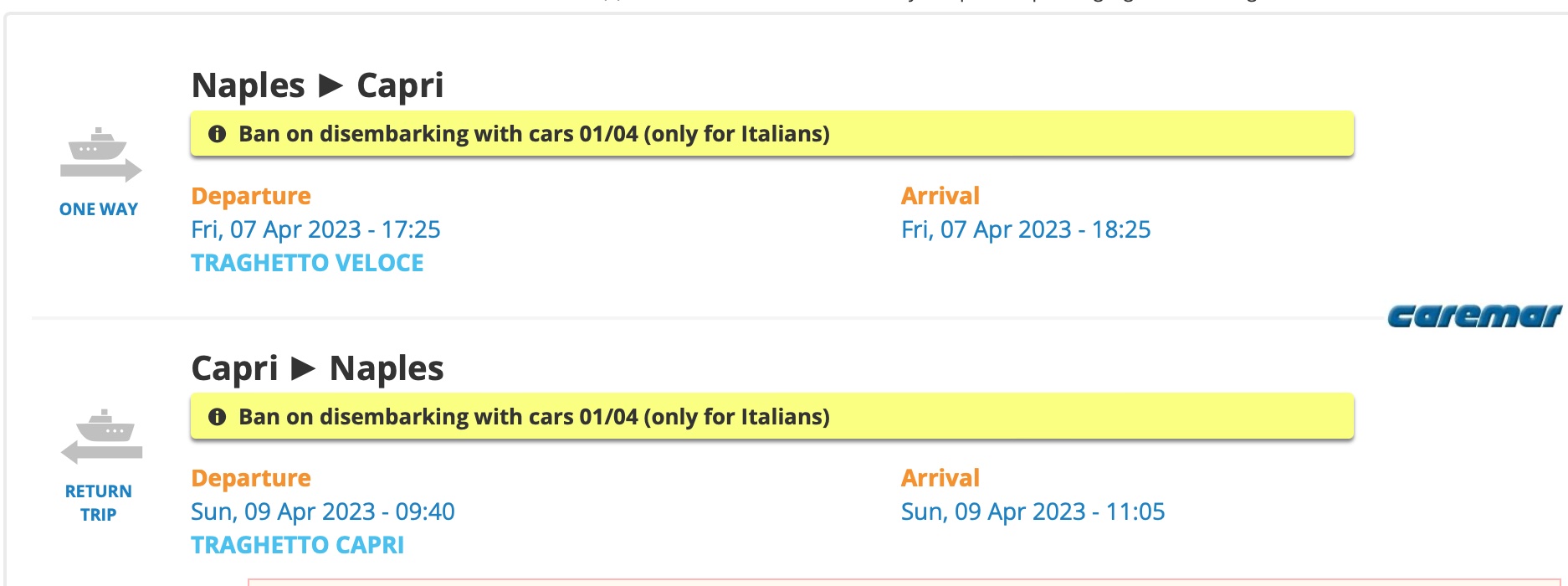Viewport: 1568px width, 586px height.
Task: Click the one-way ferry icon
Action: (x=100, y=155)
